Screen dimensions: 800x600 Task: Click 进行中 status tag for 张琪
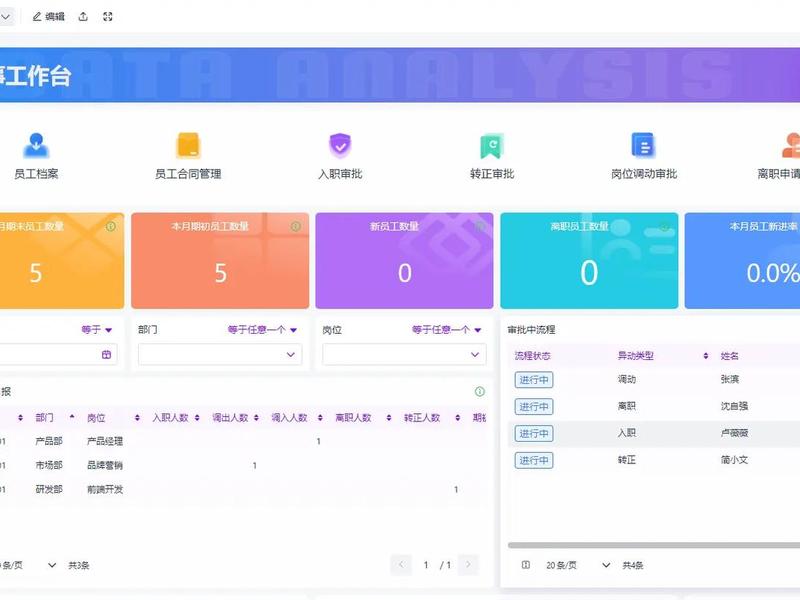pos(534,380)
